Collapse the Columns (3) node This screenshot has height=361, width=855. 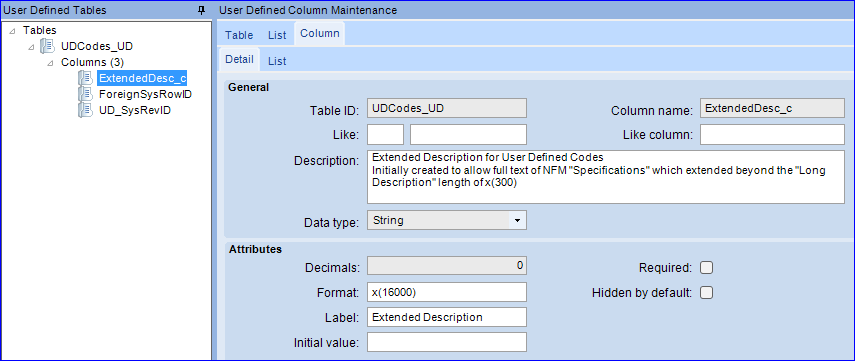click(50, 63)
